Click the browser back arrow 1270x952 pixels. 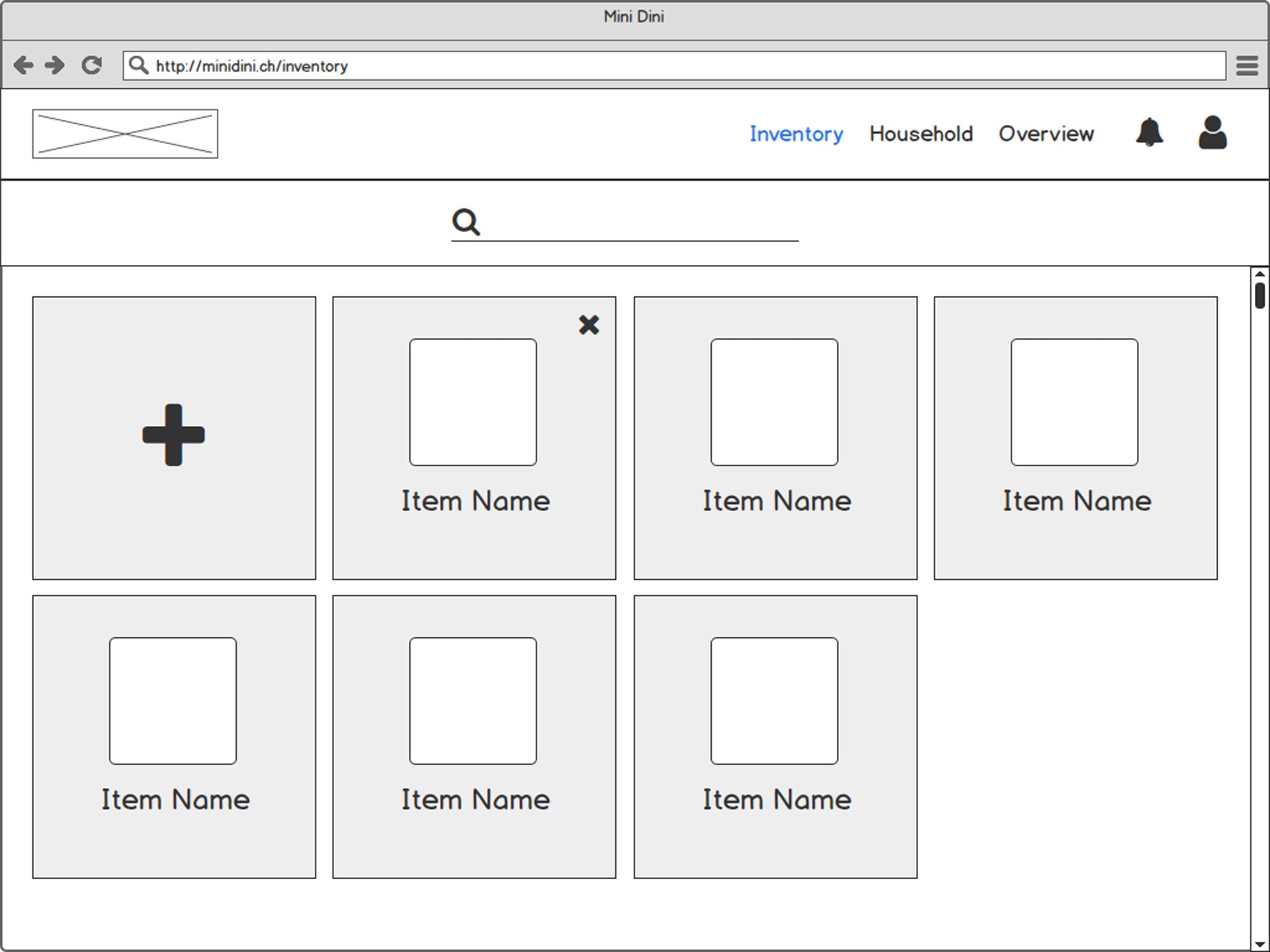coord(23,65)
